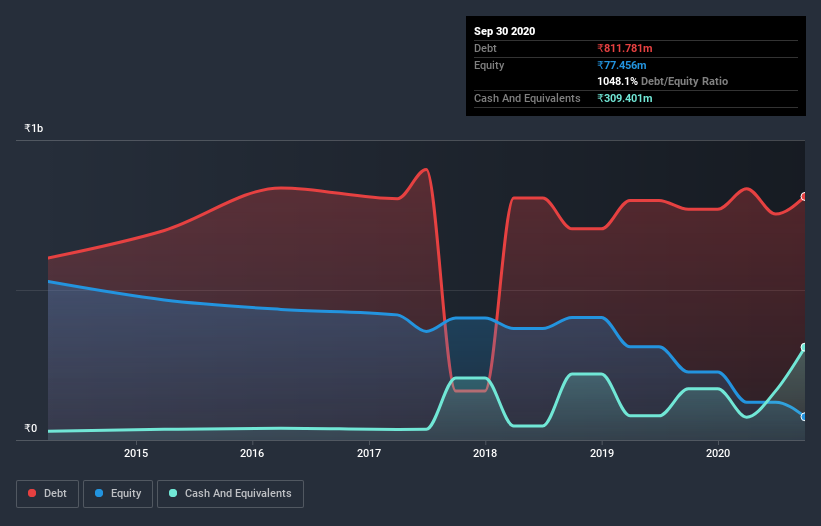Click the Sep 30 2020 tooltip date

pos(504,31)
